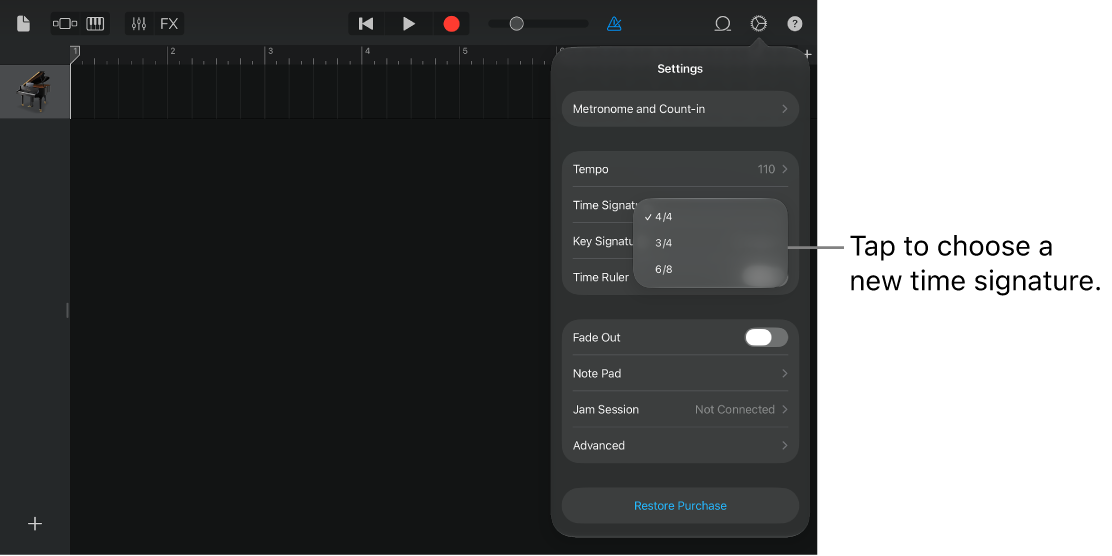Tap Restore Purchase link

[x=680, y=506]
